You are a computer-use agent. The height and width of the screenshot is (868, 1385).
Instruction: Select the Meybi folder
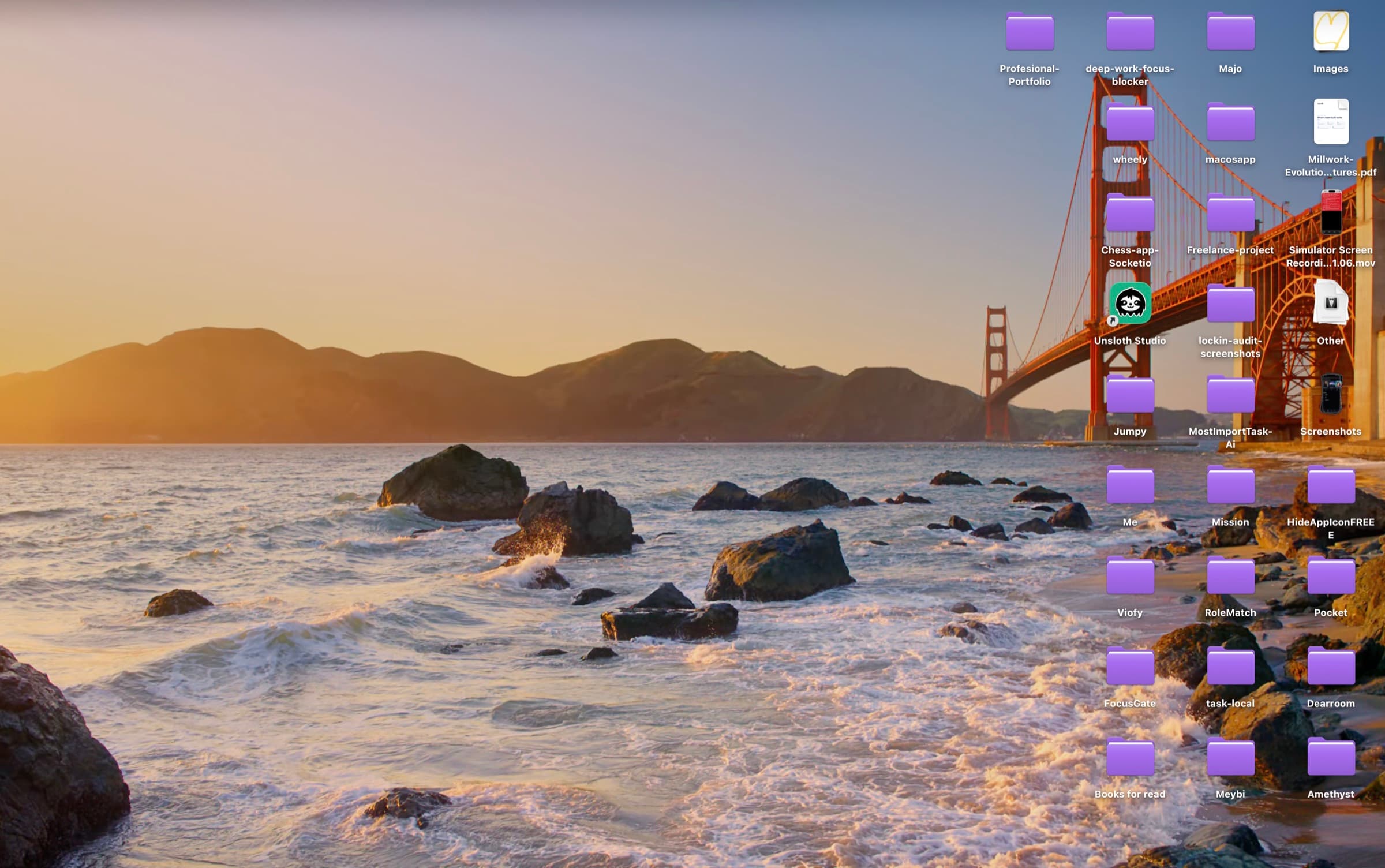tap(1230, 757)
